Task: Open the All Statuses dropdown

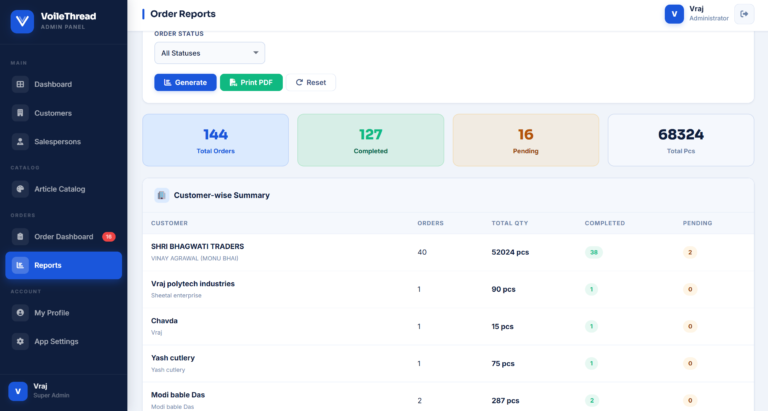Action: pyautogui.click(x=209, y=53)
